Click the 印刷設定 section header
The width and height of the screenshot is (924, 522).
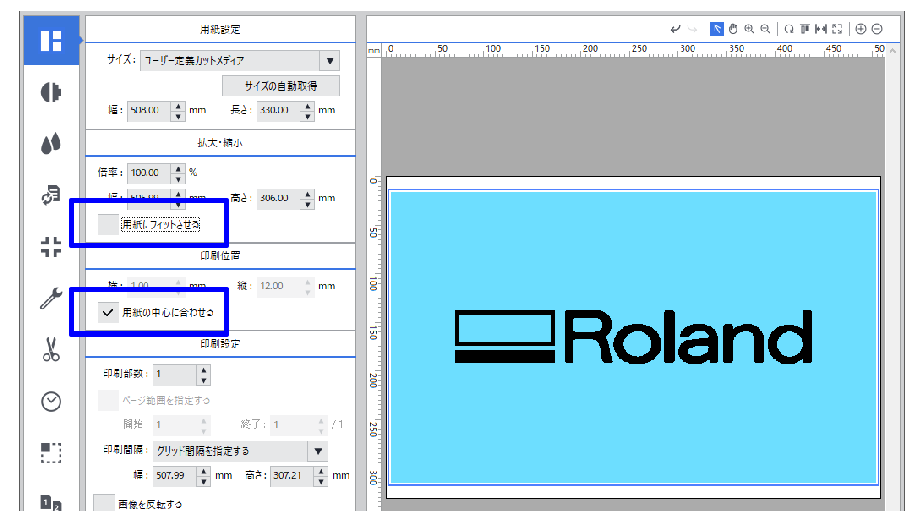coord(220,343)
